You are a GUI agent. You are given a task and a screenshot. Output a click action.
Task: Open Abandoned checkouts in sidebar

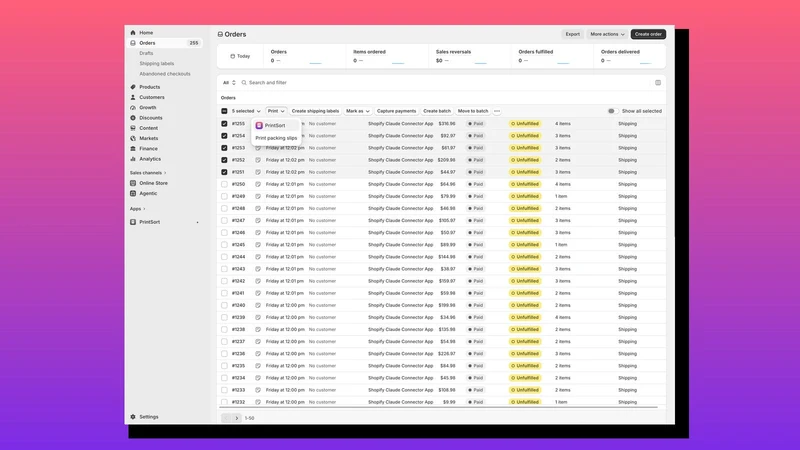165,74
